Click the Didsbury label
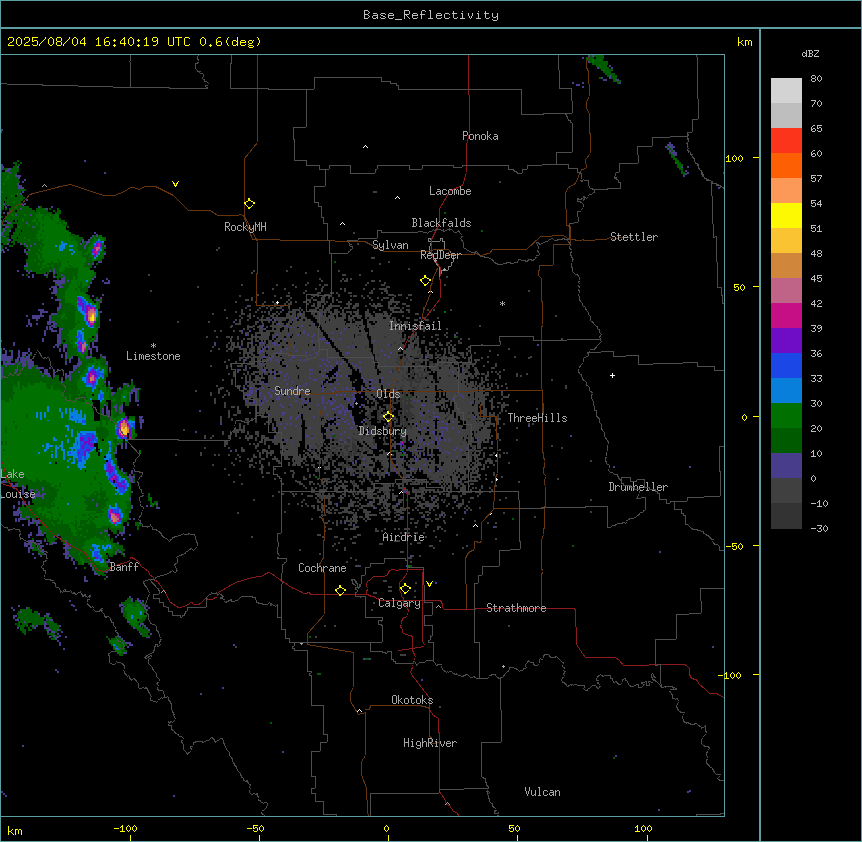862x842 pixels. [383, 431]
